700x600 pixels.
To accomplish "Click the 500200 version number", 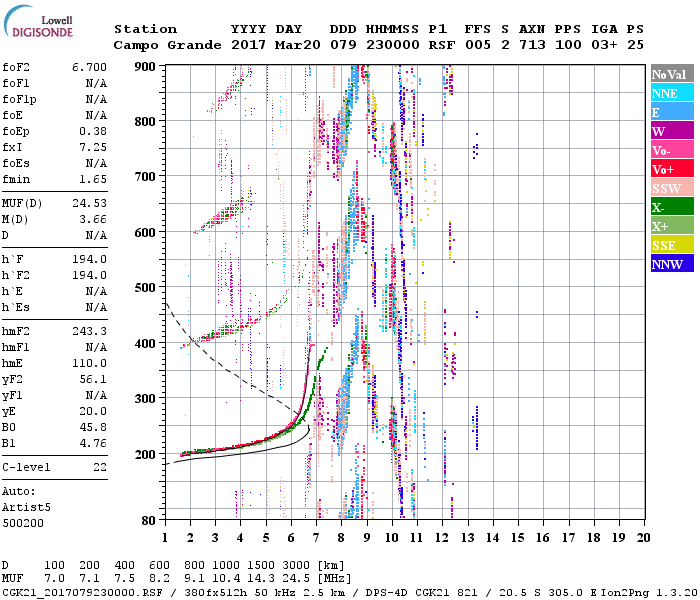I will click(x=23, y=523).
